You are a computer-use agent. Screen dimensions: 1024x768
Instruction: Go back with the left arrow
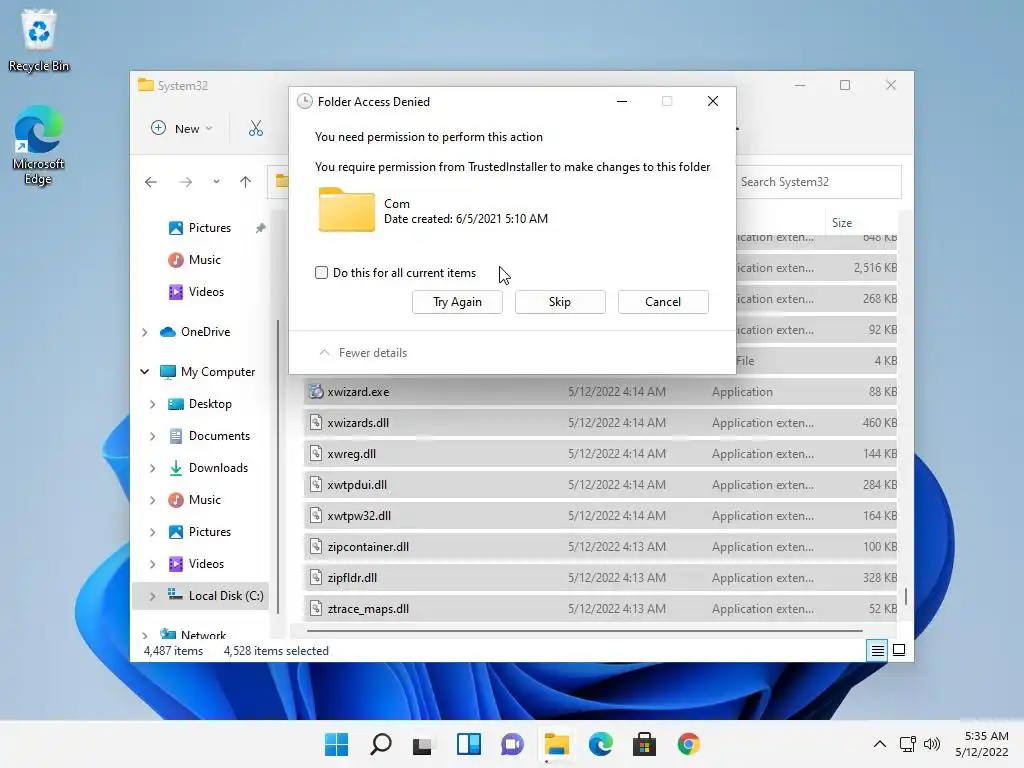pos(151,182)
